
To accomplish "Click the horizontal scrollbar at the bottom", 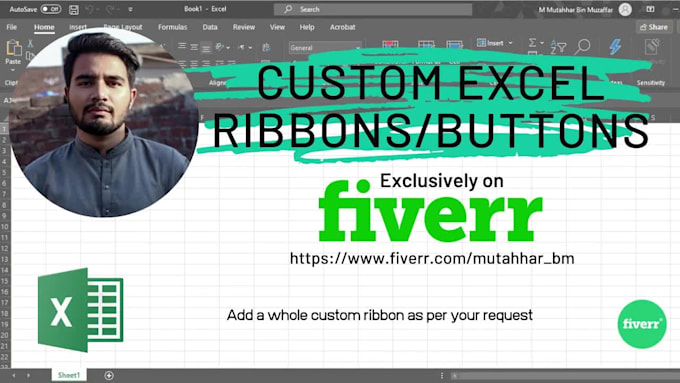I will point(566,376).
